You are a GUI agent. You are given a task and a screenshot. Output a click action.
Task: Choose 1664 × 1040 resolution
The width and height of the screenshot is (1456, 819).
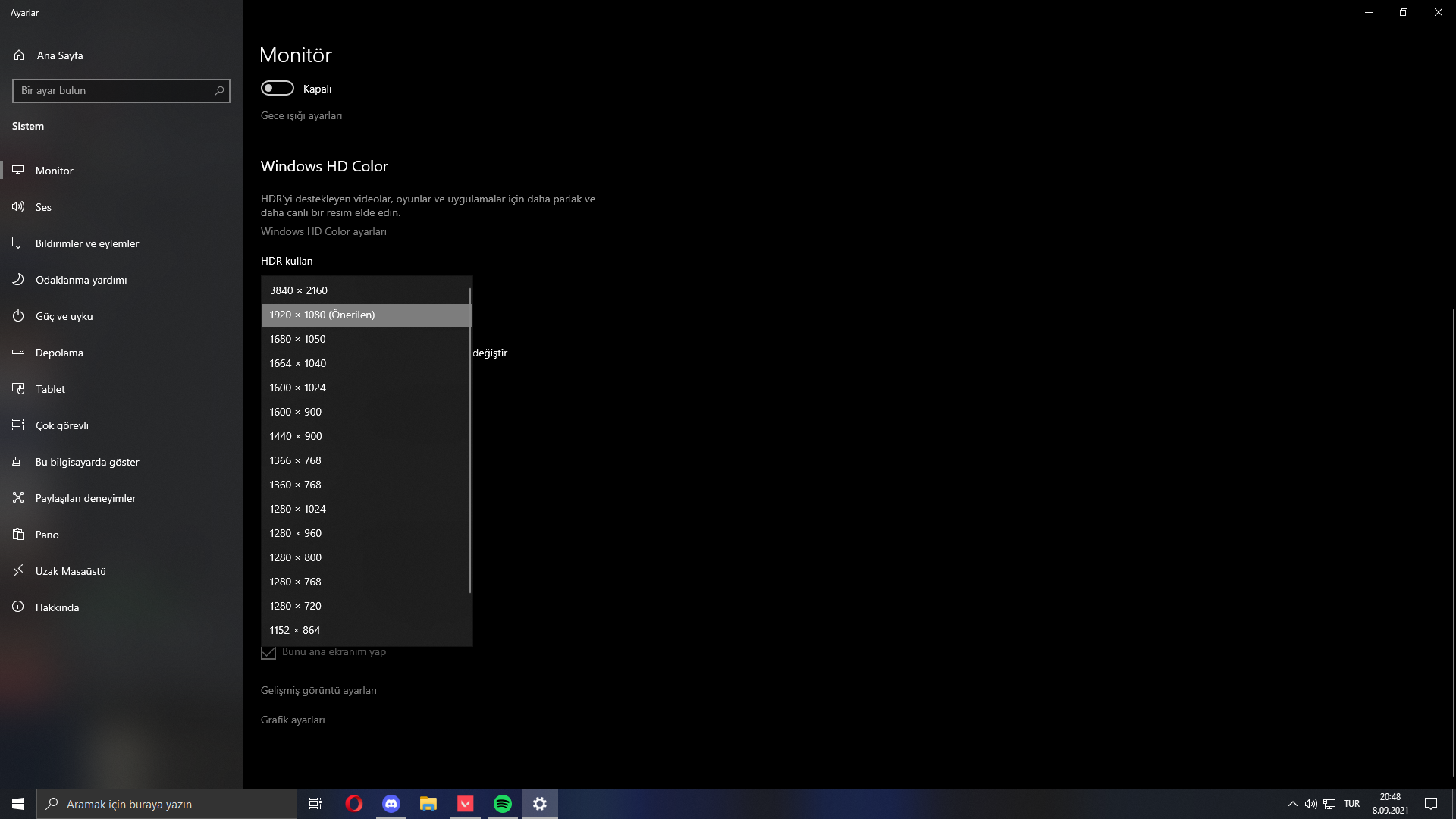pos(366,363)
